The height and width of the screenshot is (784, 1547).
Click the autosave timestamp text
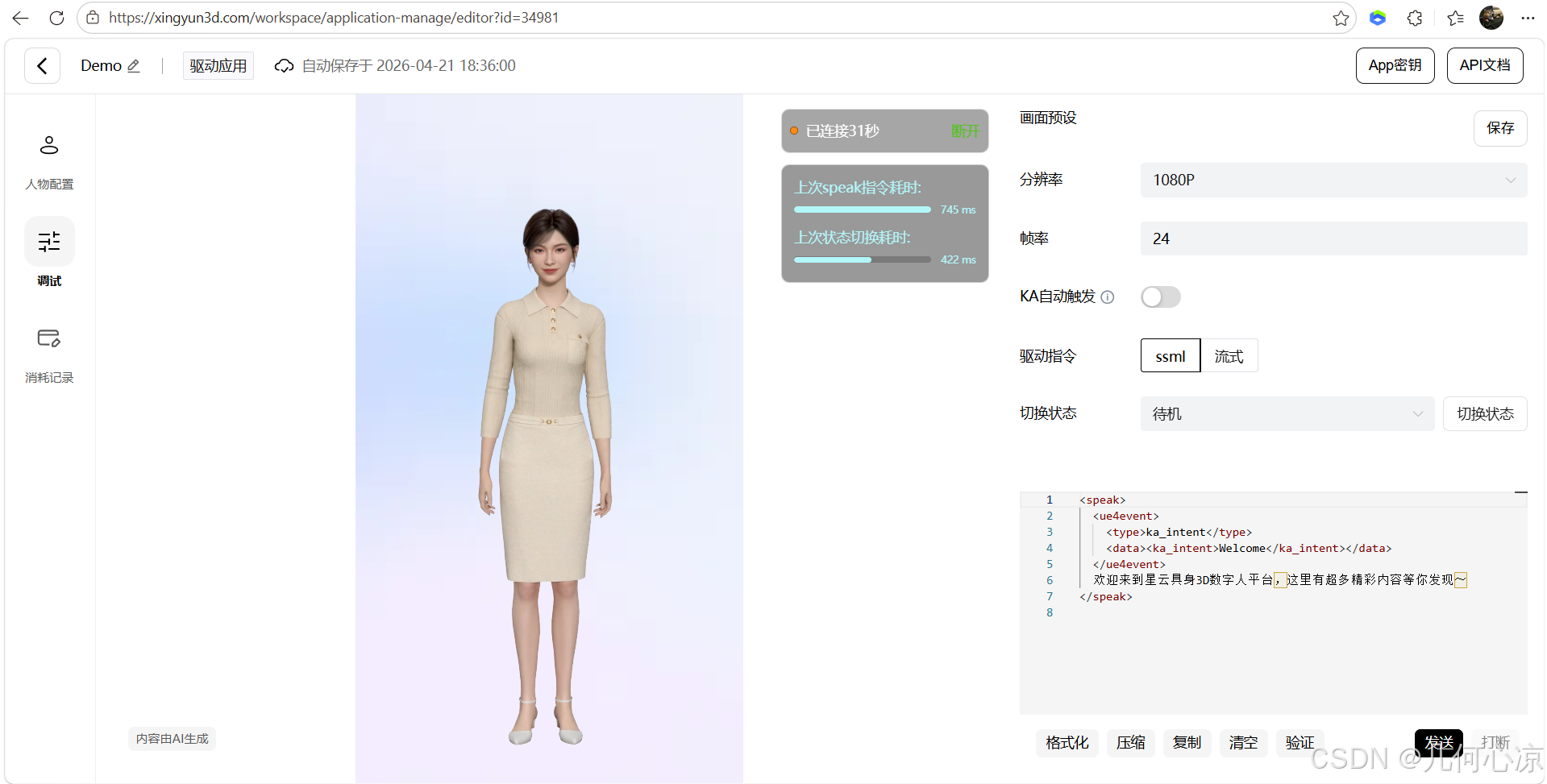pyautogui.click(x=409, y=66)
